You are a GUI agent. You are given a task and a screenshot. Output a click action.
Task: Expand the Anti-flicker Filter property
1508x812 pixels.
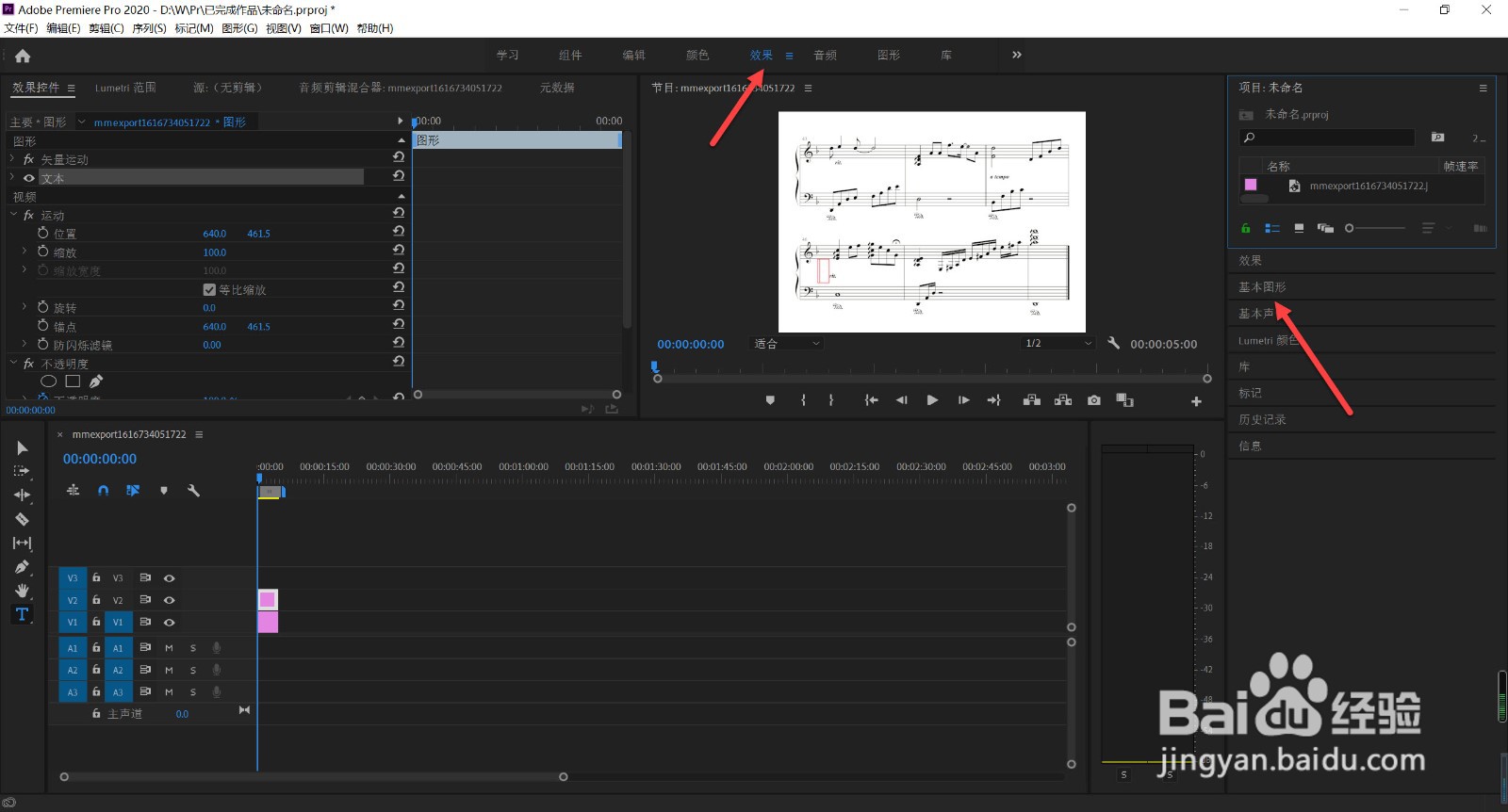pos(25,345)
